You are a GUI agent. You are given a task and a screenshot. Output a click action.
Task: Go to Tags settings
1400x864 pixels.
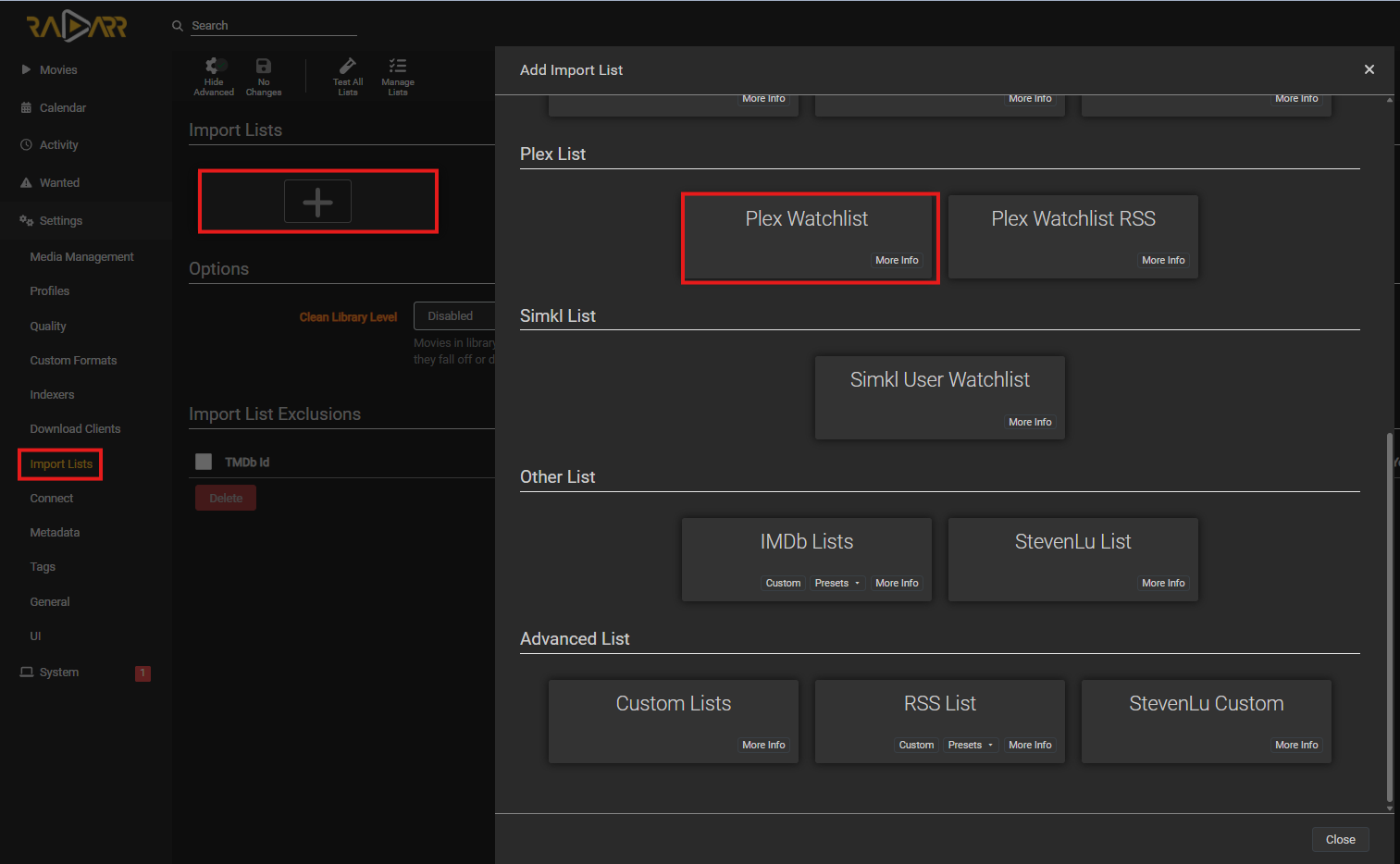pos(43,567)
